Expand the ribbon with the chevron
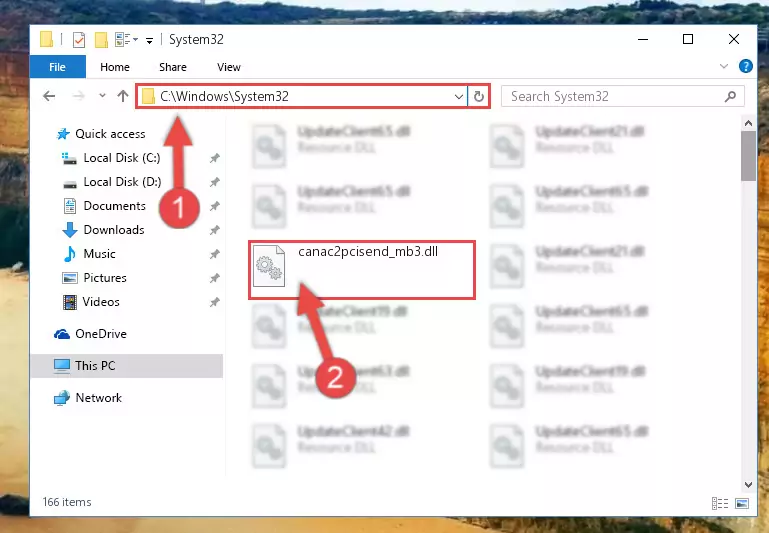Image resolution: width=769 pixels, height=533 pixels. 723,66
